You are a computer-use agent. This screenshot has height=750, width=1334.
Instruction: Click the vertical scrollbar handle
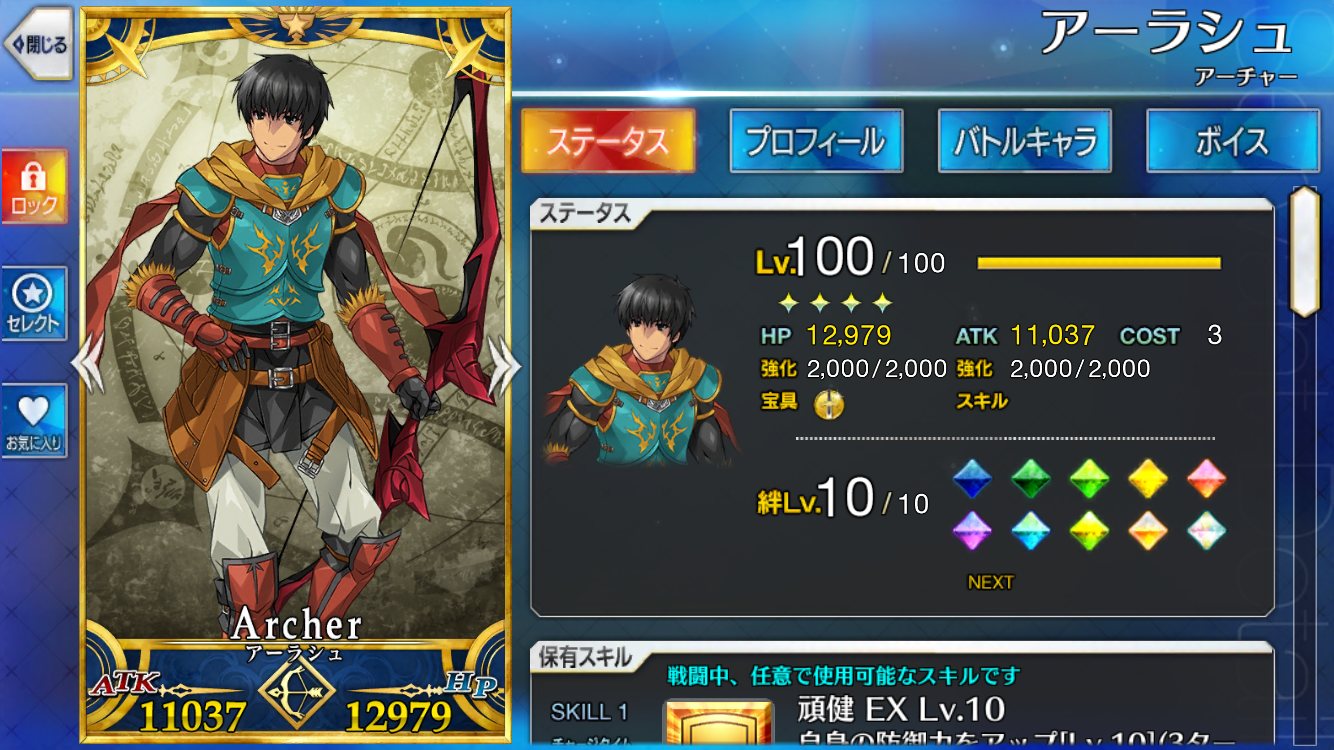pos(1303,251)
